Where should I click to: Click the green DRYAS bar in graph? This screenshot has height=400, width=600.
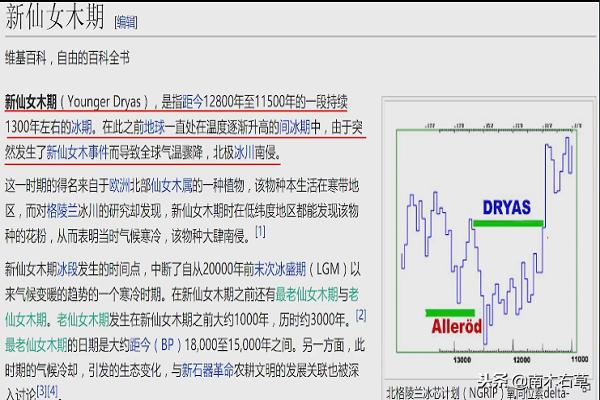pos(507,221)
